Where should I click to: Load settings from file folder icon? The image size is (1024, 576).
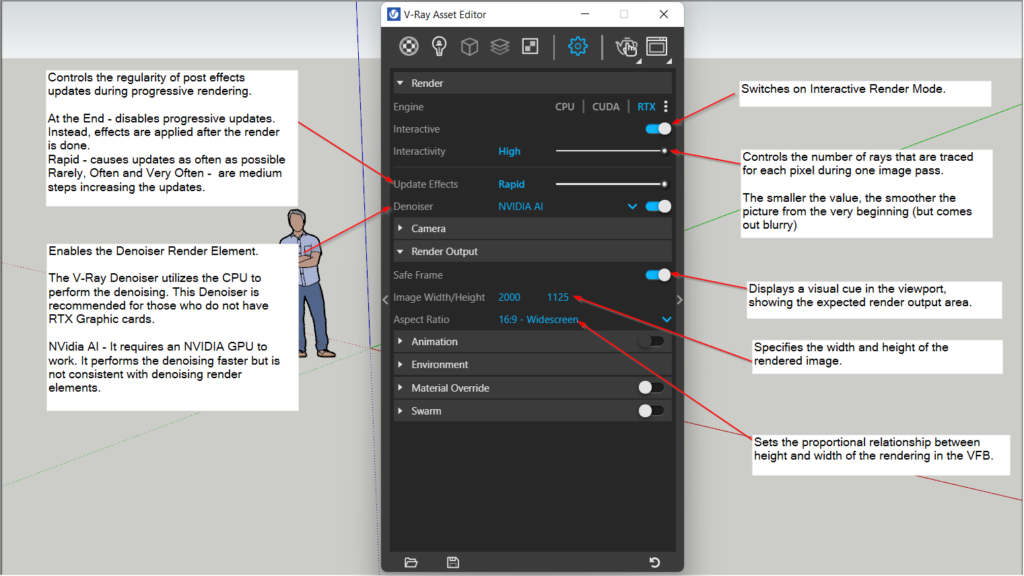click(x=411, y=562)
